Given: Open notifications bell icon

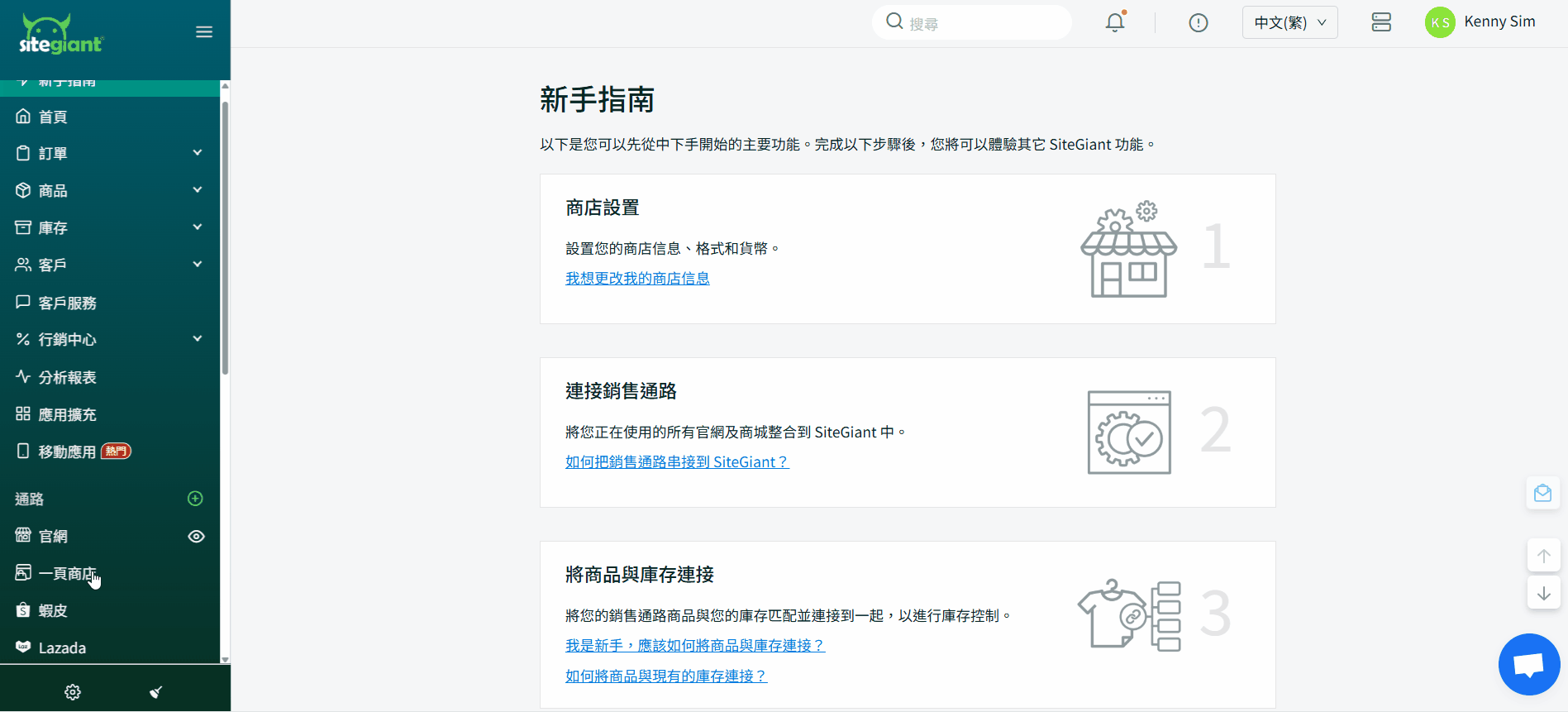Looking at the screenshot, I should click(1115, 22).
